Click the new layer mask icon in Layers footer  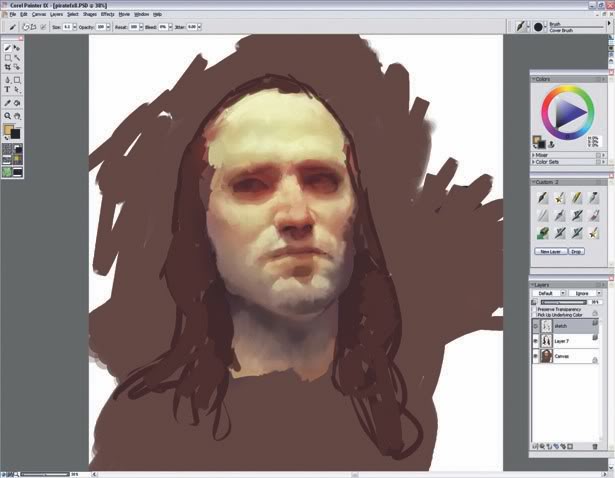point(570,446)
